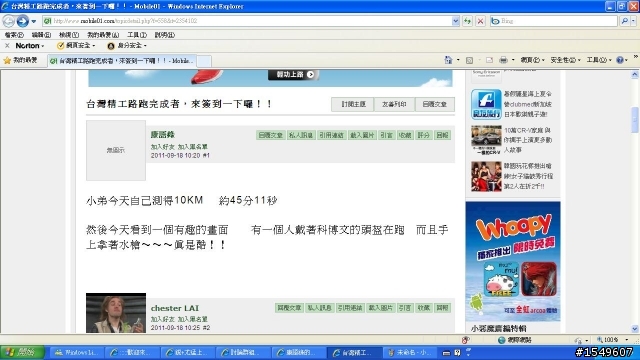This screenshot has width=640, height=360.
Task: Click the 訂閱主題 button
Action: (353, 104)
